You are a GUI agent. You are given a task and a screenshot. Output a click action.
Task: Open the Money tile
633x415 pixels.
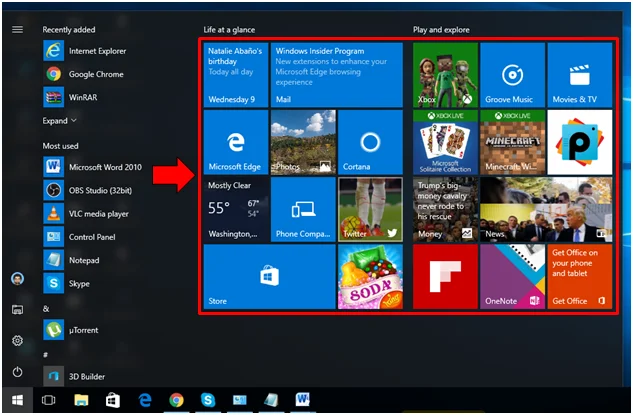[445, 210]
